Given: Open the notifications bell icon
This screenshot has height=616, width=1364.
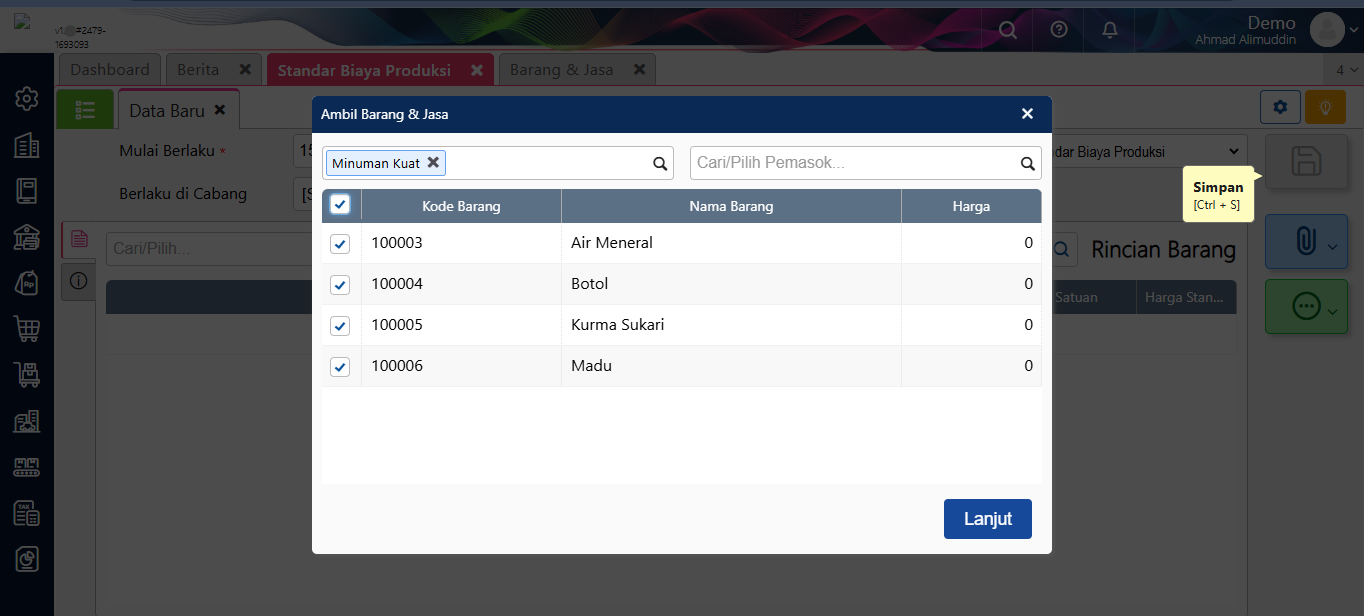Looking at the screenshot, I should [1110, 30].
